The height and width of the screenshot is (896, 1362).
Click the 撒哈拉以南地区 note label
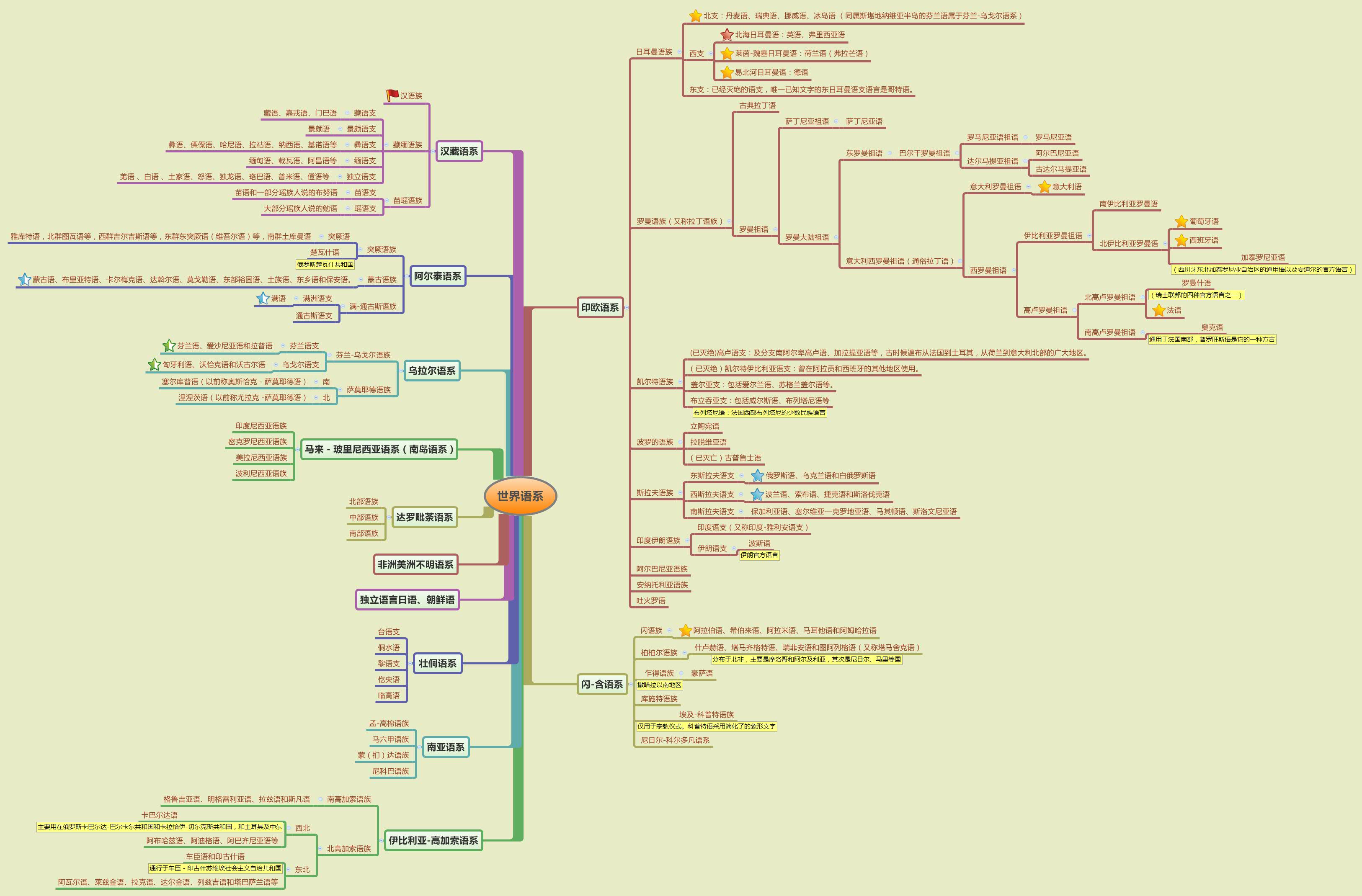pos(659,685)
